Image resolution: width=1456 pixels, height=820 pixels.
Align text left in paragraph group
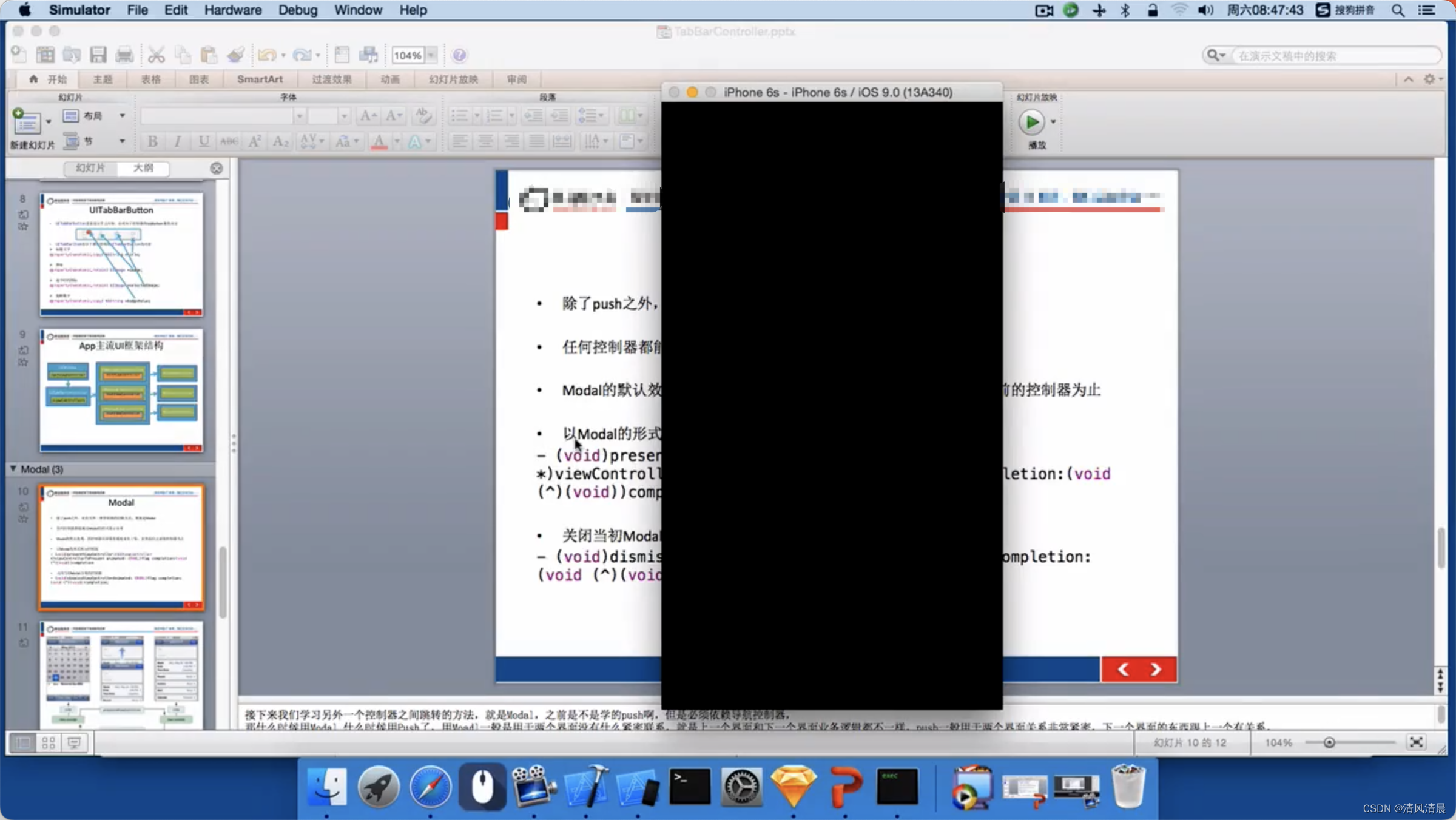(460, 141)
